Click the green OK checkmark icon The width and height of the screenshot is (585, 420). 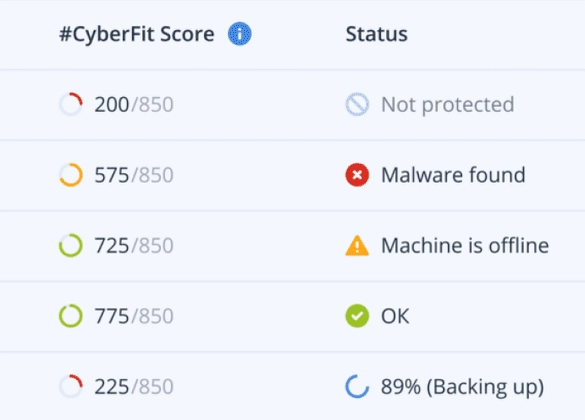pyautogui.click(x=357, y=316)
